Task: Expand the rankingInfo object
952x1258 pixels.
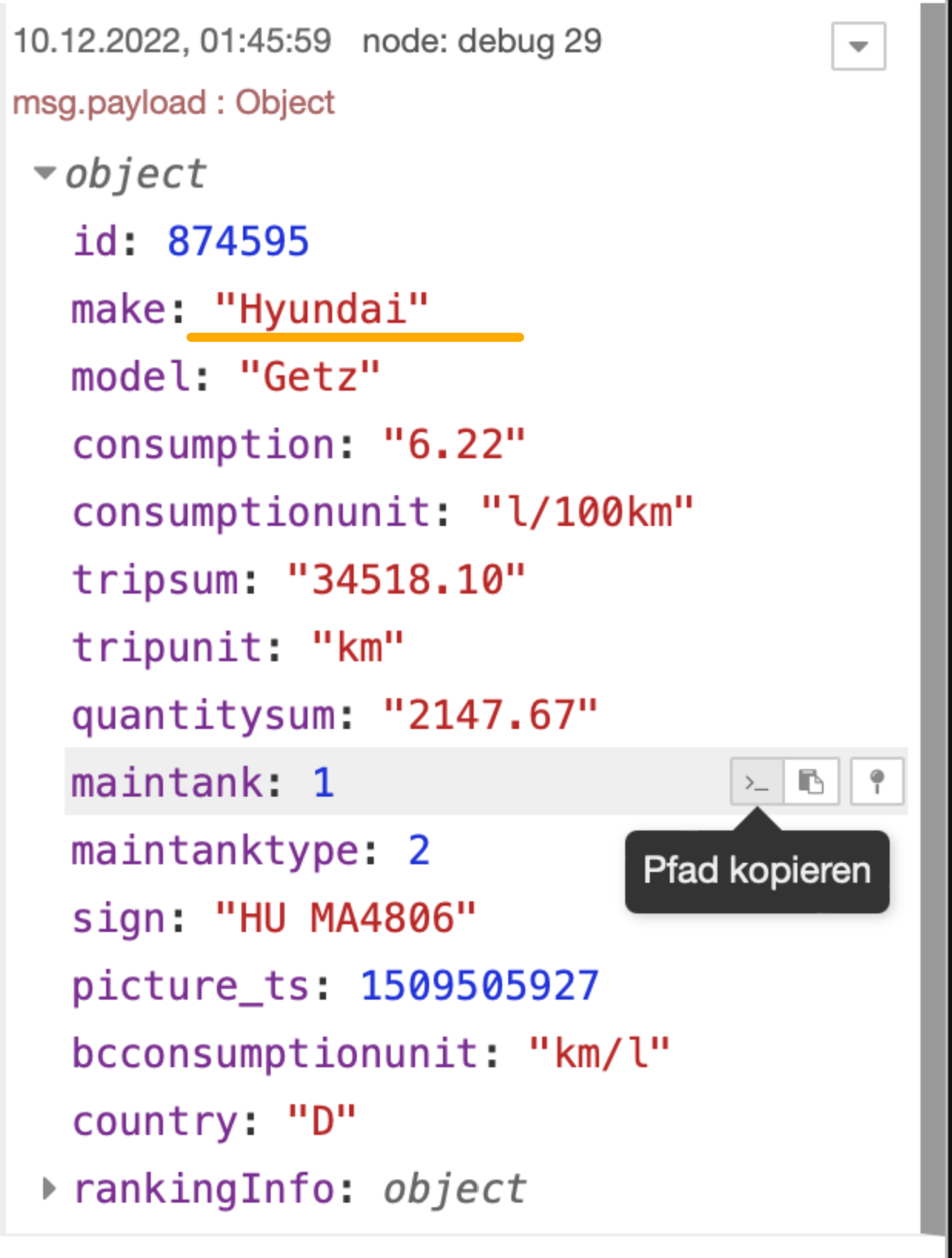Action: pyautogui.click(x=49, y=1189)
